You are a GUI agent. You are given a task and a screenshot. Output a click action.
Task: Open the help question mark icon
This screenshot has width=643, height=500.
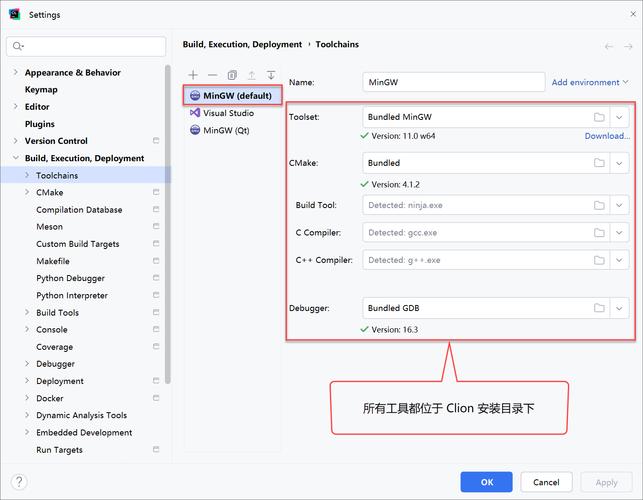(18, 482)
